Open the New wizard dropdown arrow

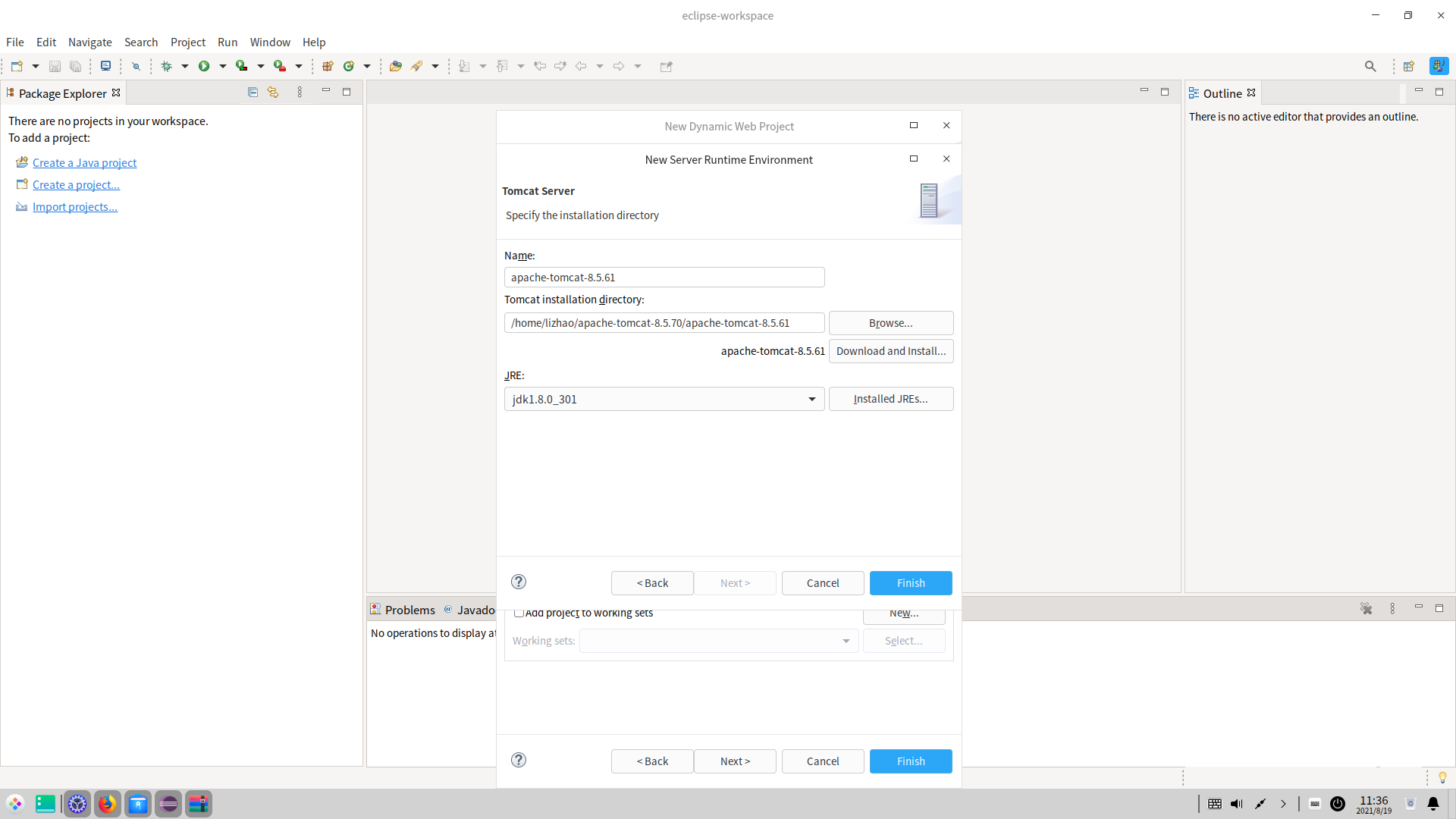(x=36, y=67)
